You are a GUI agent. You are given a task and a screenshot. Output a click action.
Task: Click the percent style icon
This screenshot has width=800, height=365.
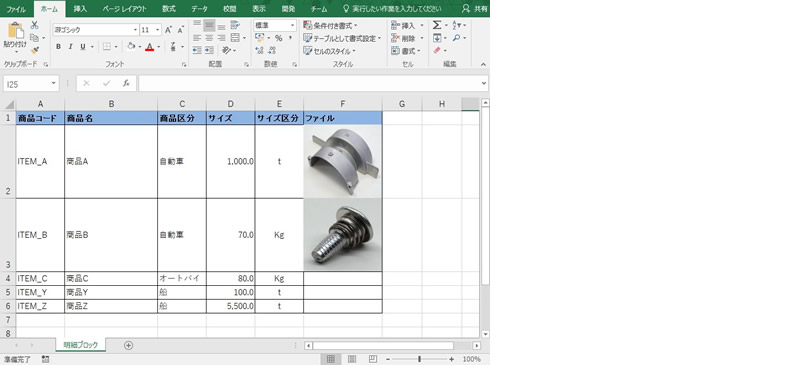pos(279,38)
